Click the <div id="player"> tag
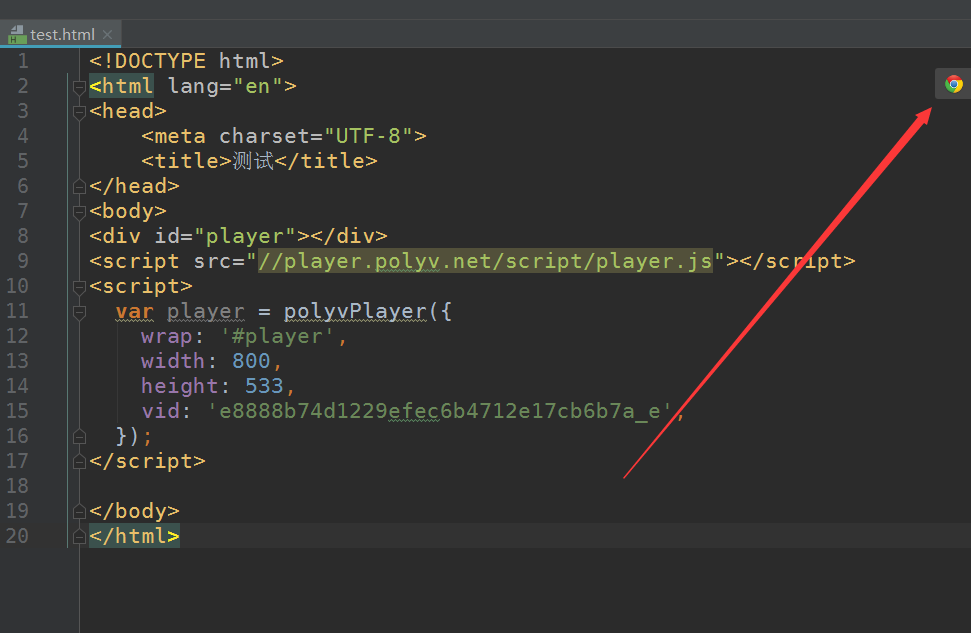Image resolution: width=971 pixels, height=633 pixels. pos(199,237)
